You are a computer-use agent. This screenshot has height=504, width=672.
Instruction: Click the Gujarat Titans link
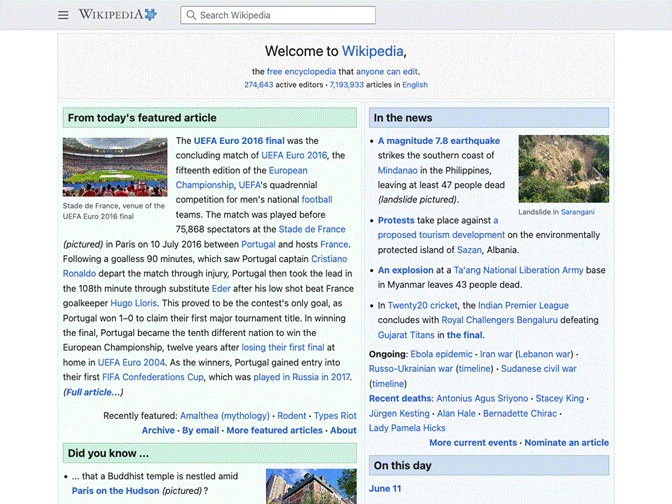click(406, 335)
